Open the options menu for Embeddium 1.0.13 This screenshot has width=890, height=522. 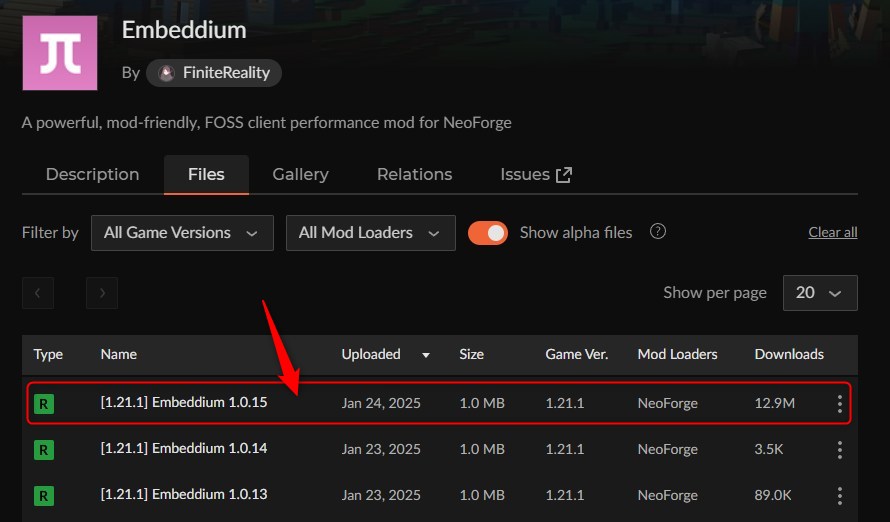pos(839,496)
